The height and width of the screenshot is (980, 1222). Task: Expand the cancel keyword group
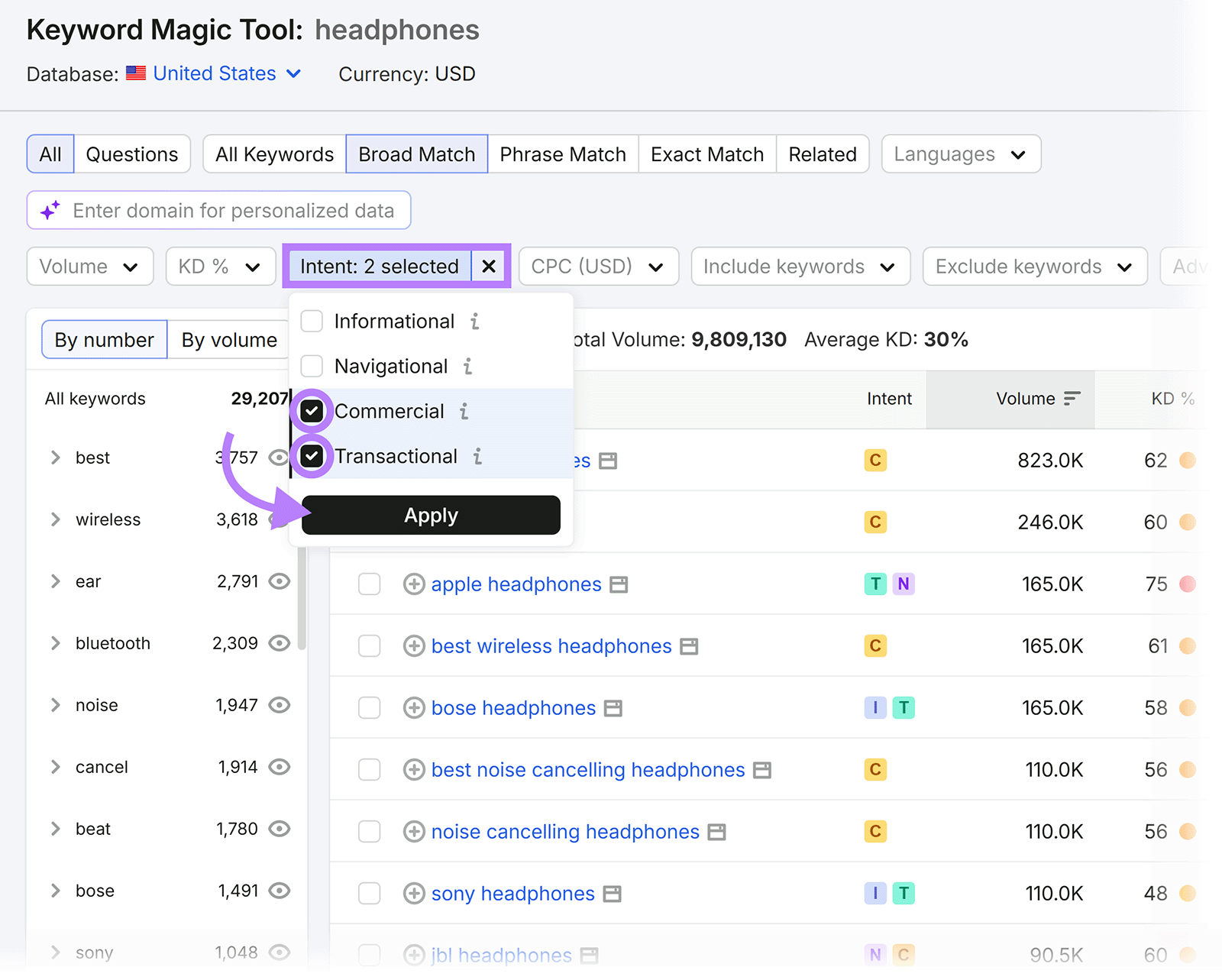[55, 768]
